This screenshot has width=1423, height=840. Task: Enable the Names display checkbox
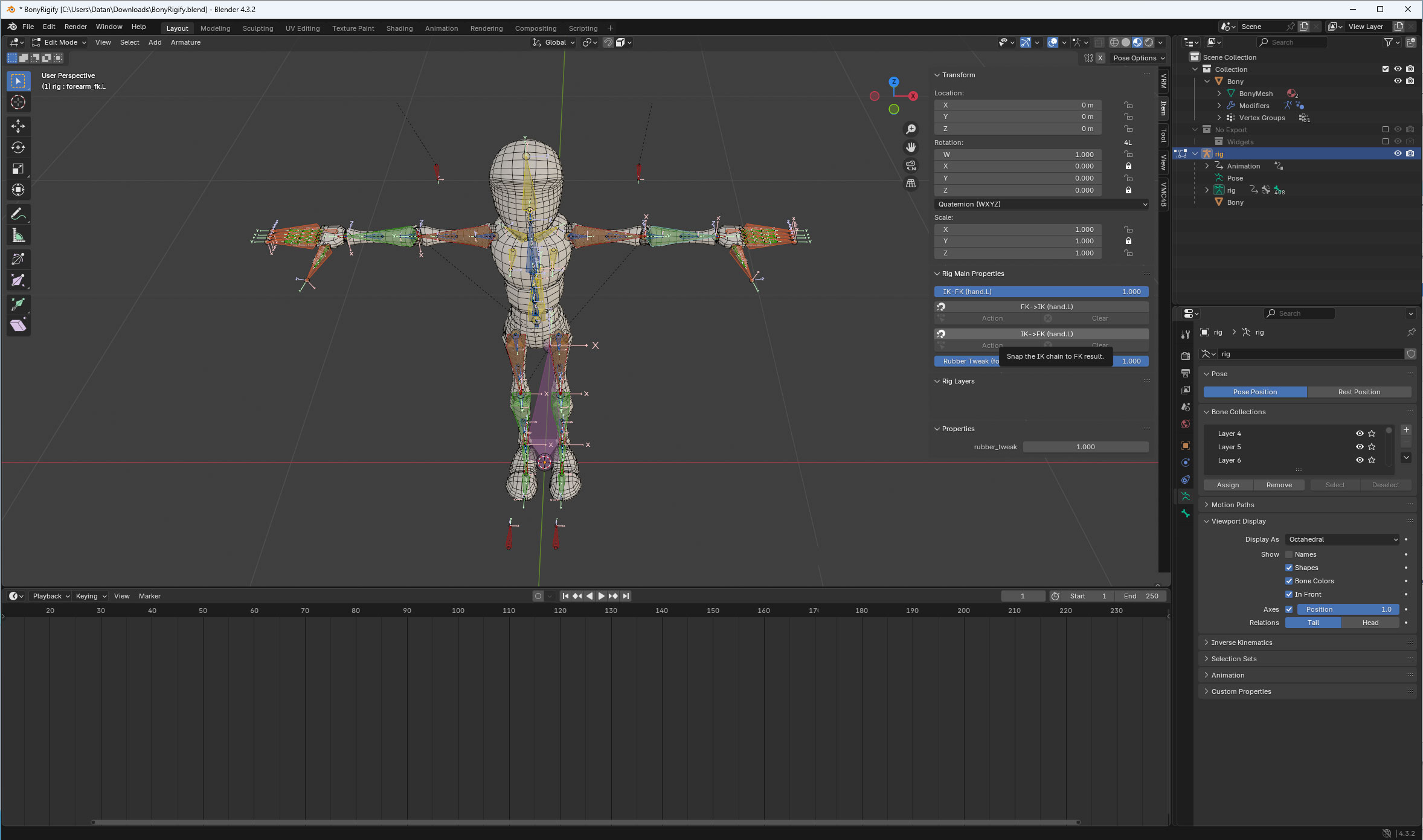click(x=1289, y=554)
